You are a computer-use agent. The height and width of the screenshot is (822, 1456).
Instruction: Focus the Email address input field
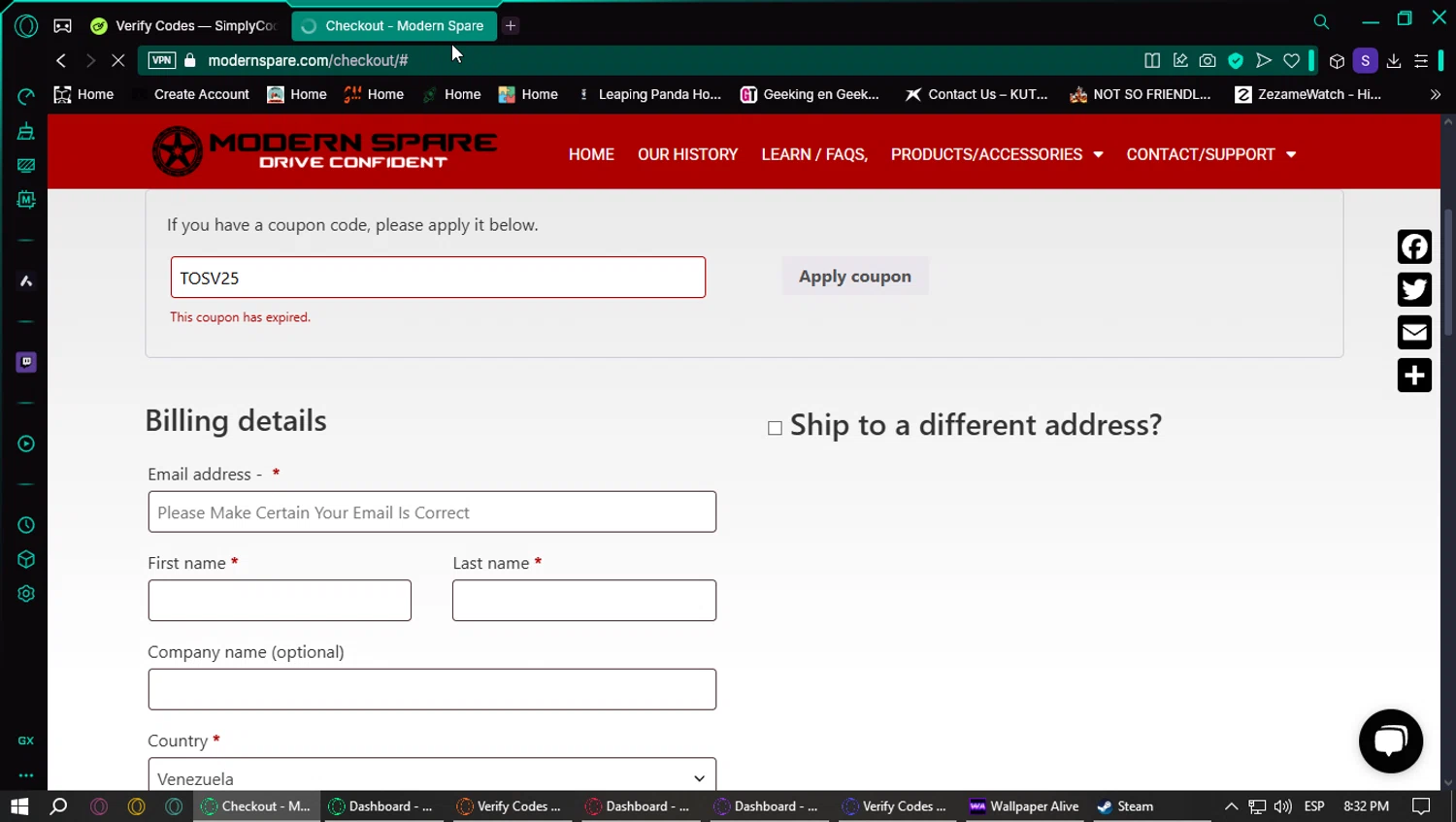tap(432, 511)
